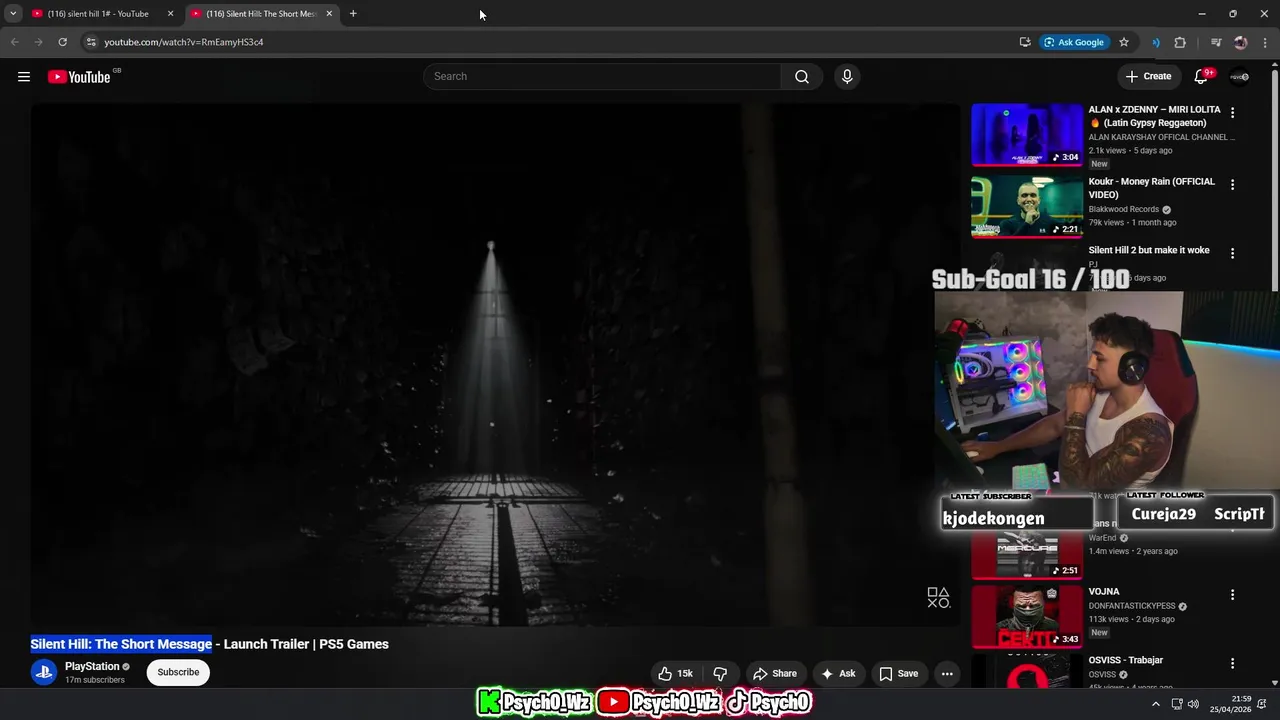Open more actions ellipsis below the video
The width and height of the screenshot is (1280, 720).
click(x=947, y=674)
